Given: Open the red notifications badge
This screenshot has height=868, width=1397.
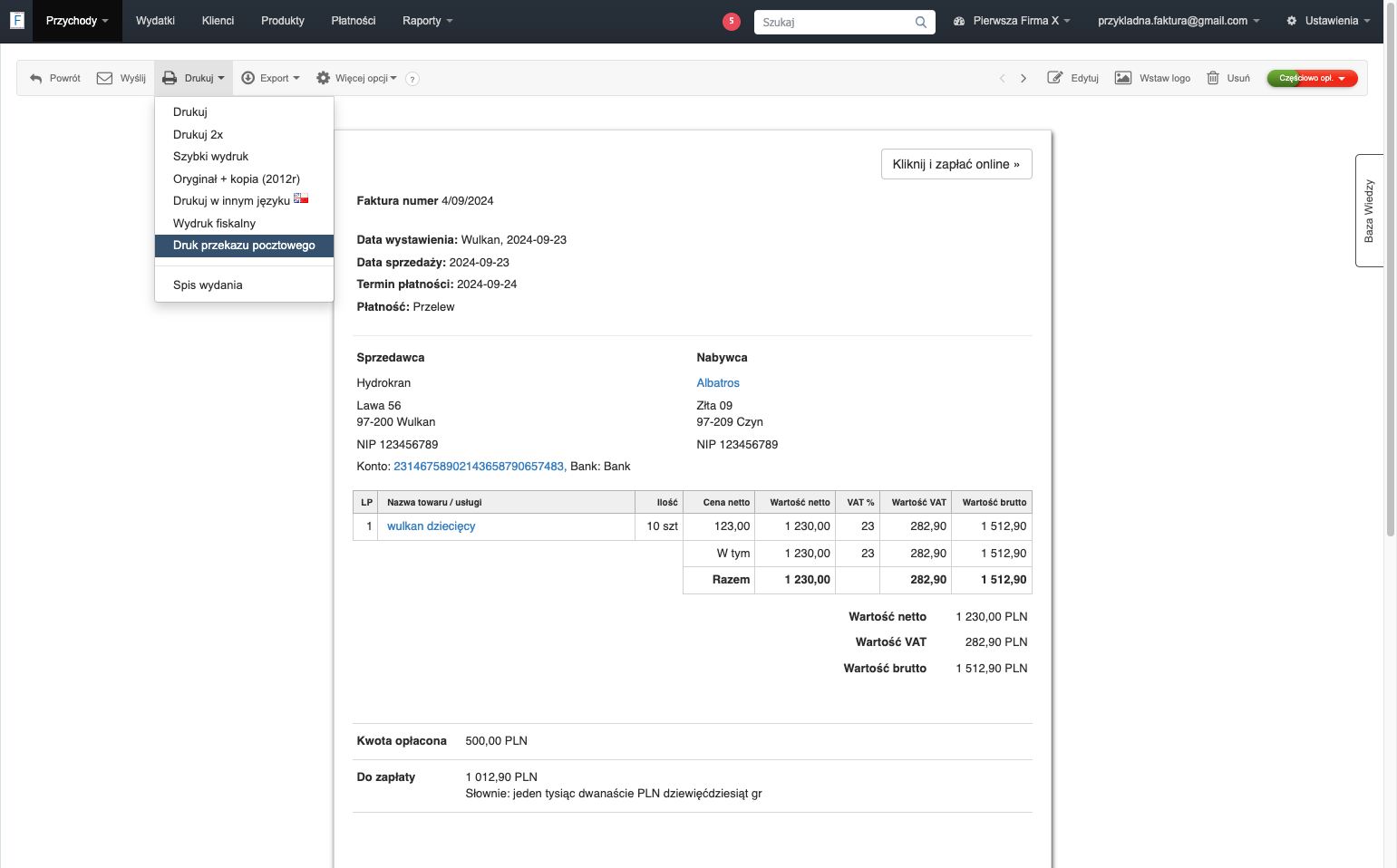Looking at the screenshot, I should point(732,22).
